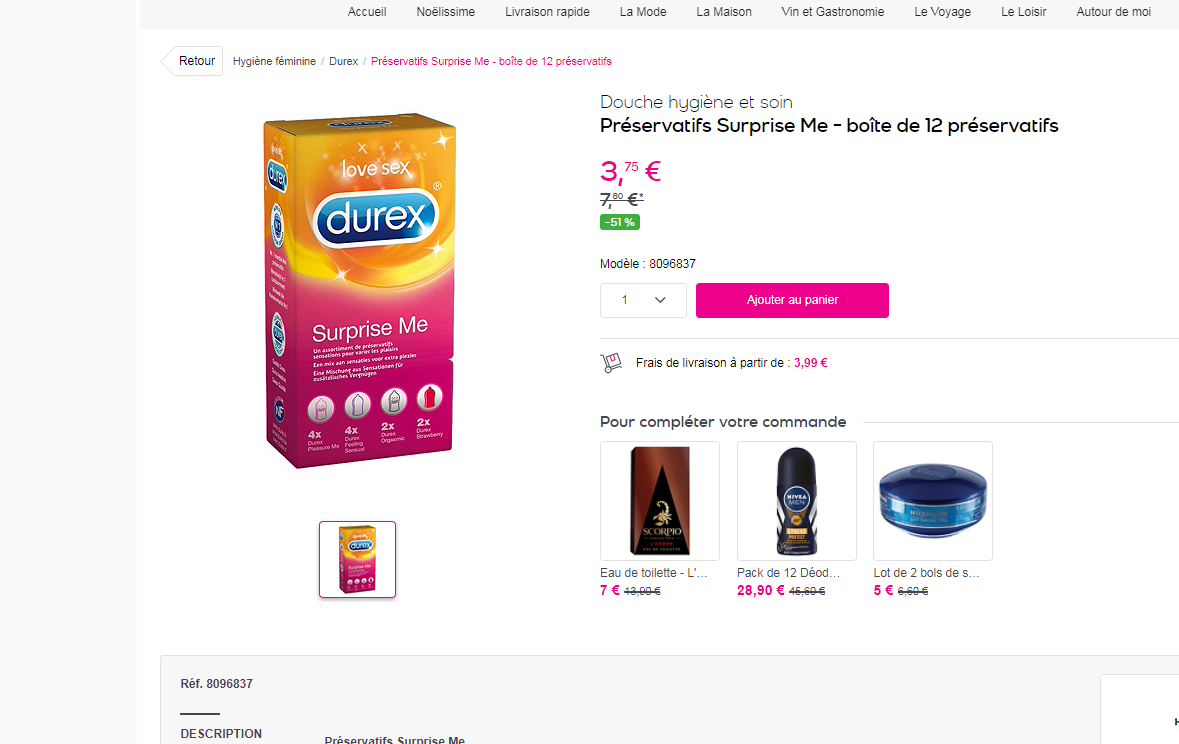
Task: Click the Eau de toilette product title
Action: [654, 573]
